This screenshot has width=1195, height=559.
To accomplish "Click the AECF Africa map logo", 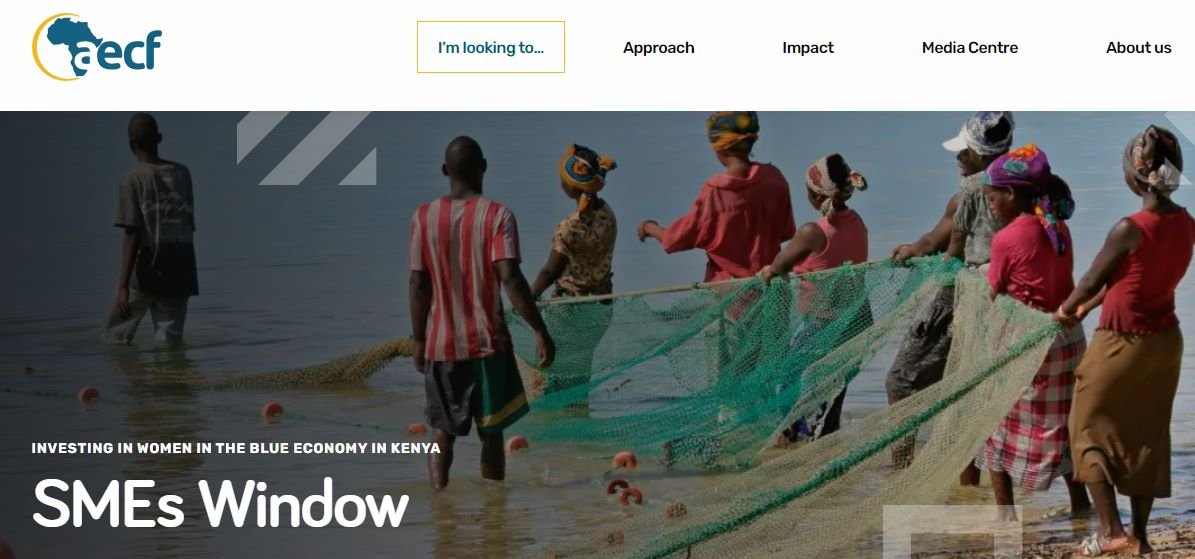I will coord(97,47).
